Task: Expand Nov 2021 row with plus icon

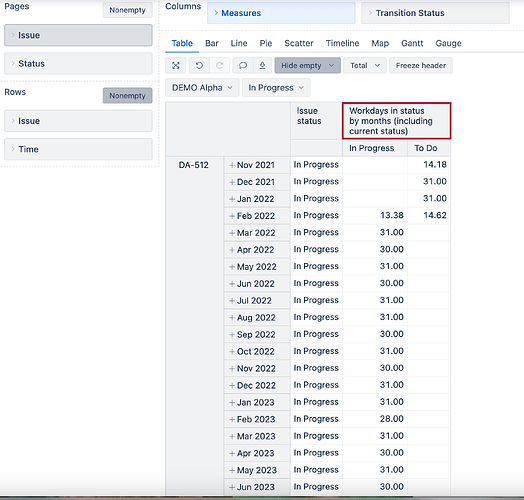Action: click(x=232, y=165)
